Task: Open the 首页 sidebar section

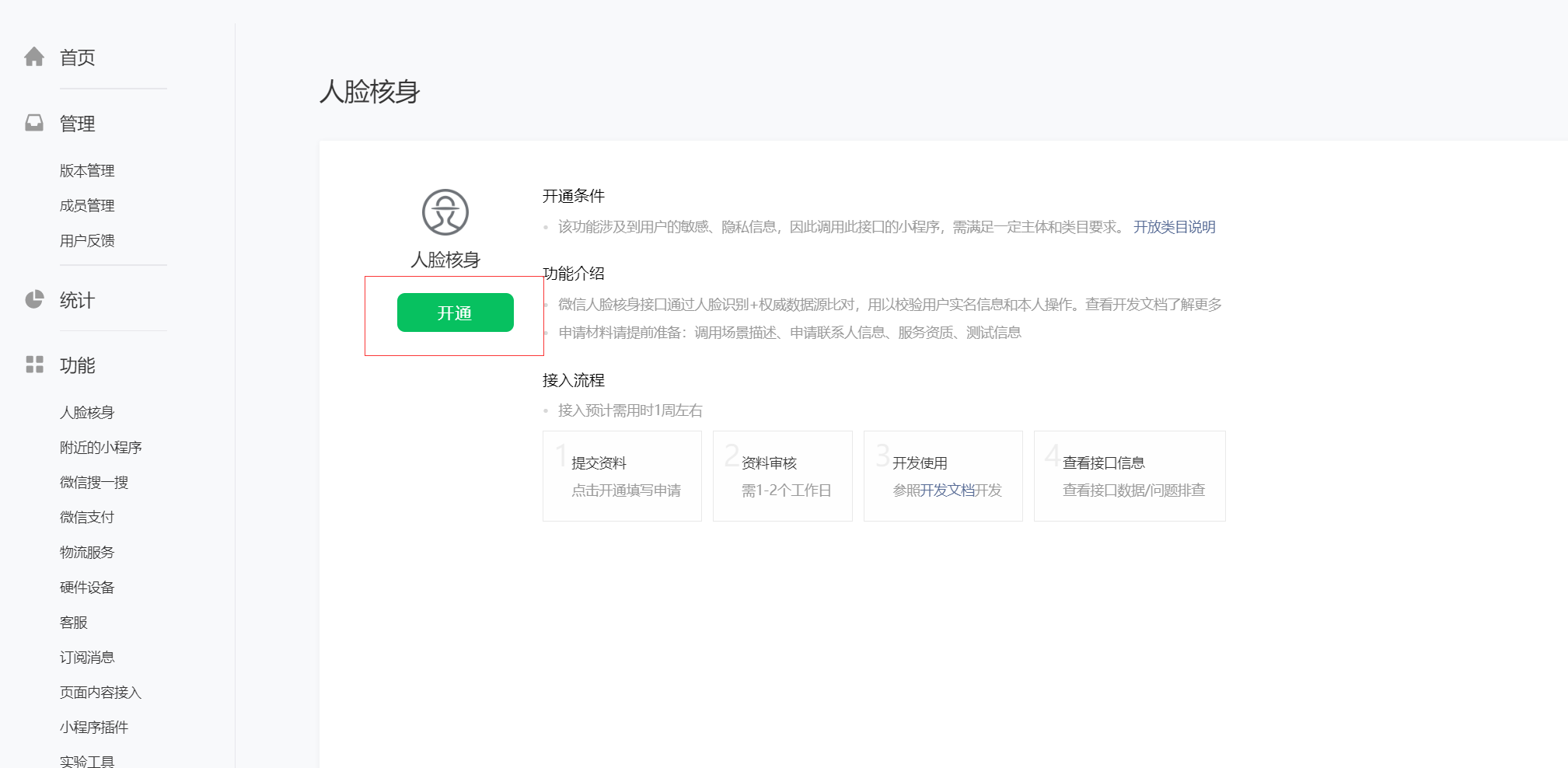Action: 78,58
